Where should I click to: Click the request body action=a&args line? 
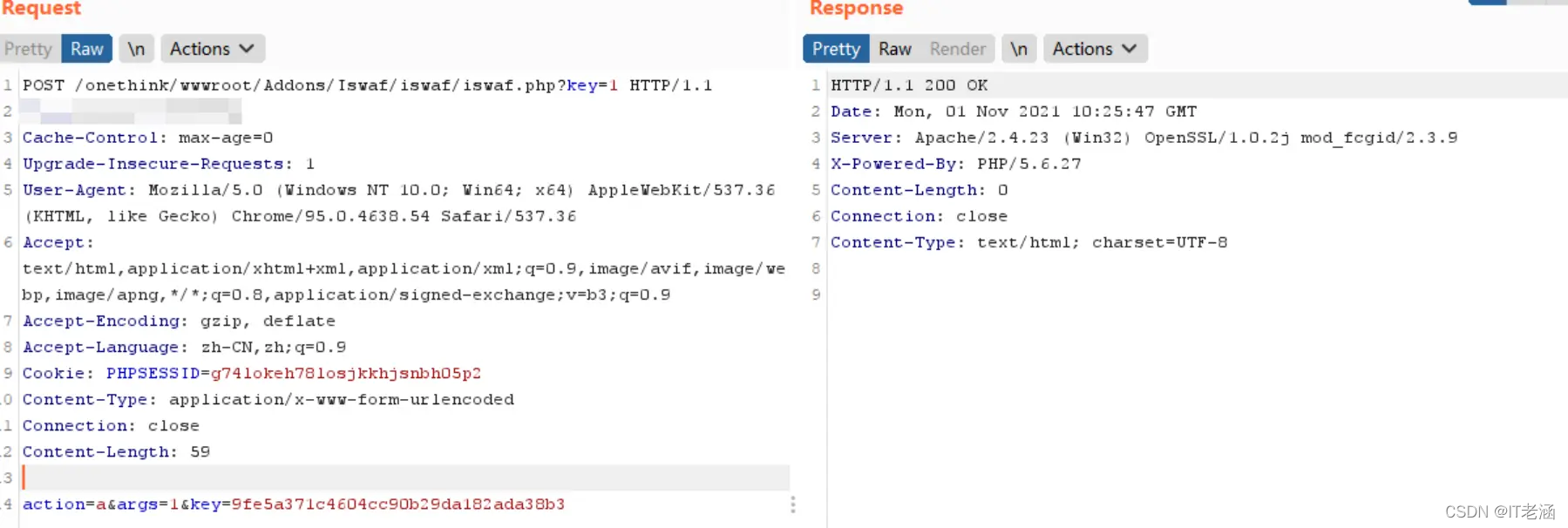pyautogui.click(x=294, y=504)
